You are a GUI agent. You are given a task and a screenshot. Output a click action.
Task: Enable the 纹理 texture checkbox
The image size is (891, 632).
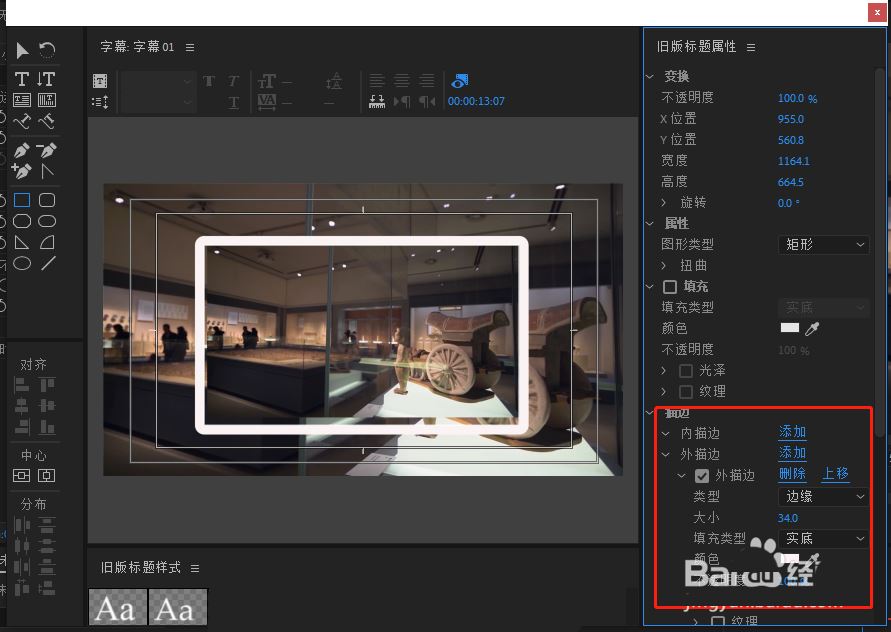pos(688,390)
